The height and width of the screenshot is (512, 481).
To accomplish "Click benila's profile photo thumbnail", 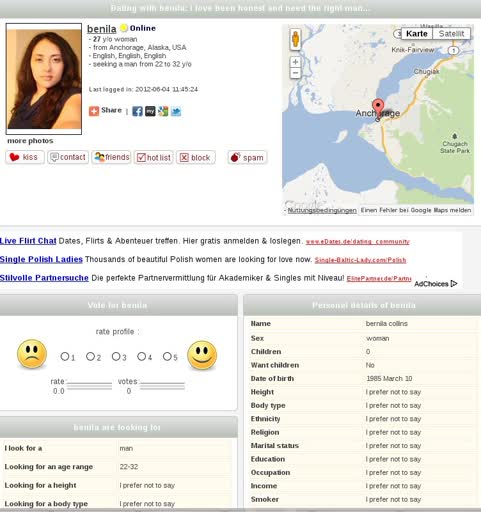I will 44,79.
